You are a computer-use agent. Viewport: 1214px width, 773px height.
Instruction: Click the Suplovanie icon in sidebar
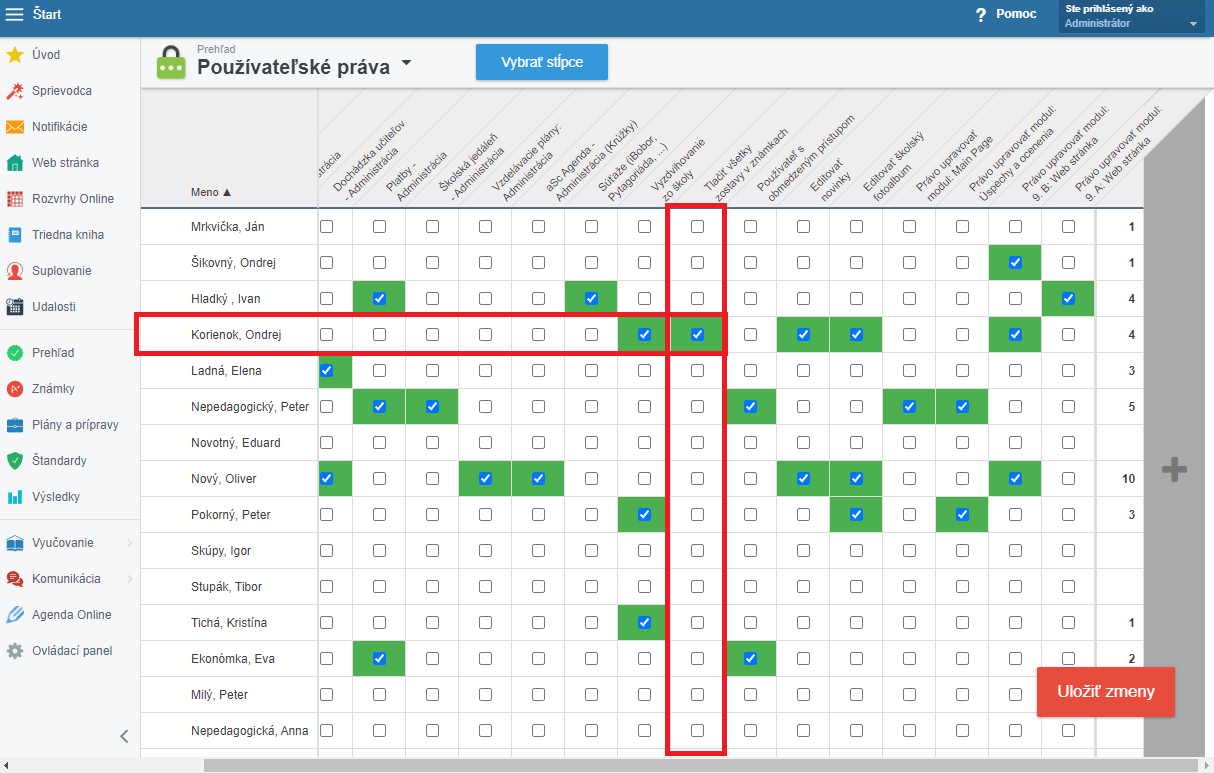15,271
